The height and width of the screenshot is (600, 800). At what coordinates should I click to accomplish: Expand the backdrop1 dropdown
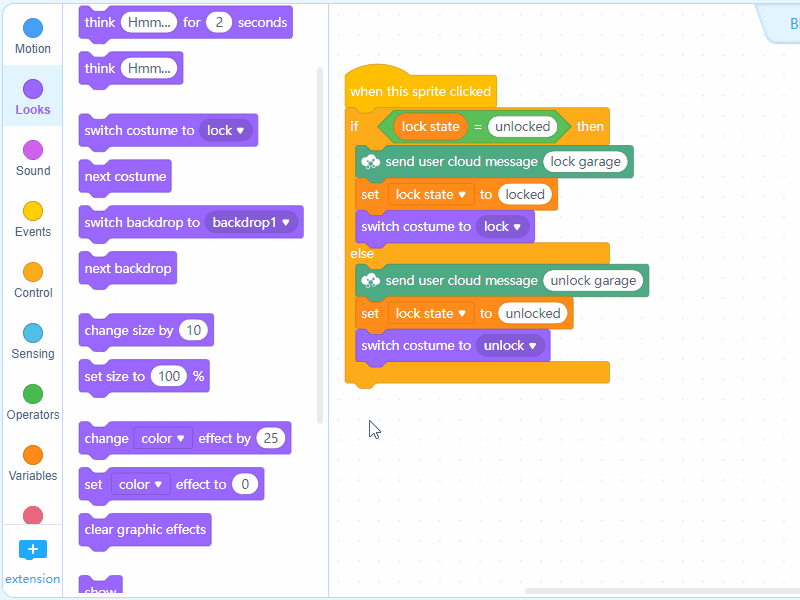(254, 222)
